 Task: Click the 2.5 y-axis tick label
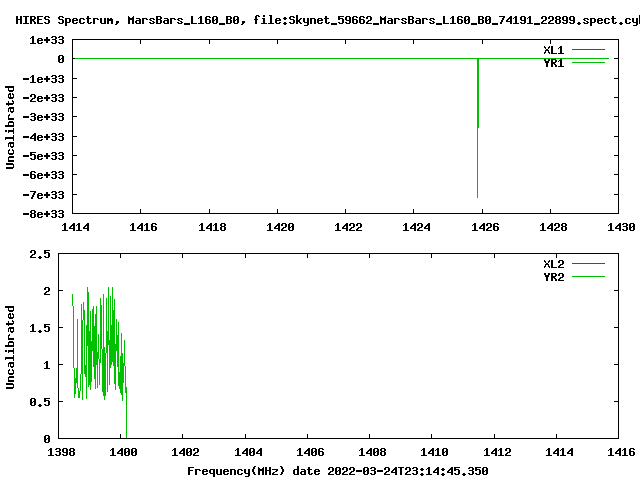[40, 254]
